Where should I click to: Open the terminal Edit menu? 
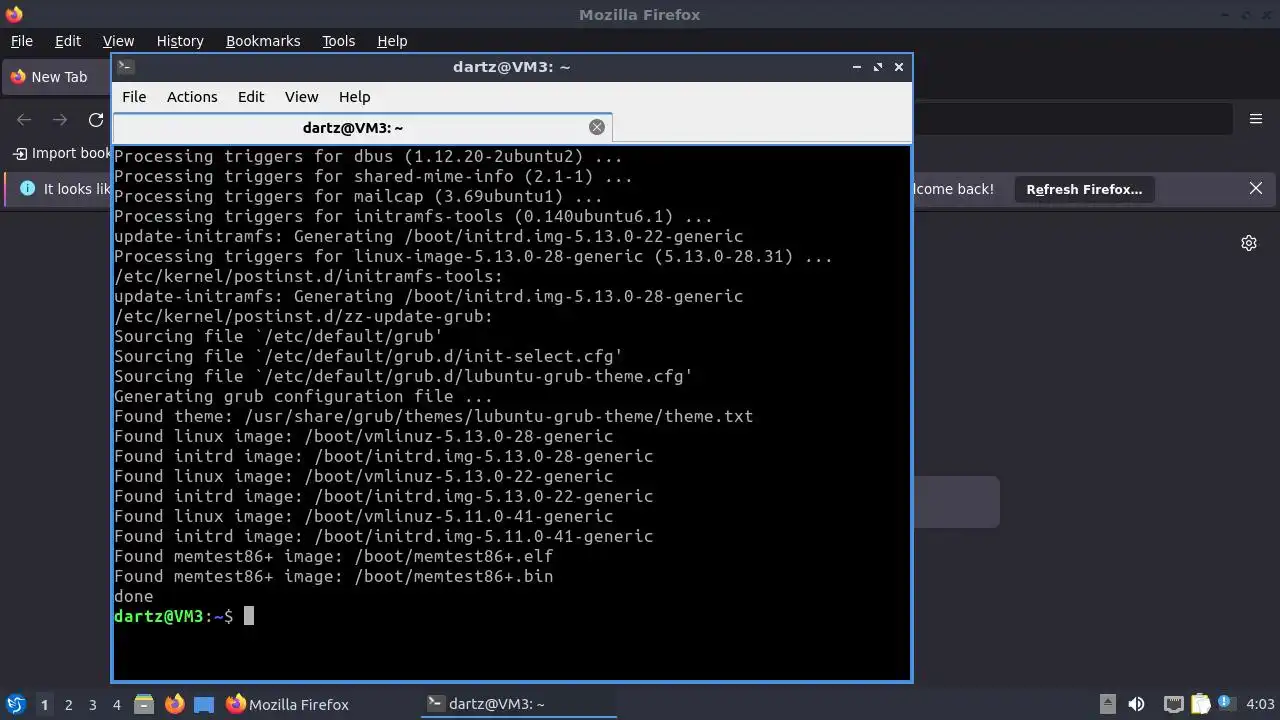pyautogui.click(x=251, y=97)
